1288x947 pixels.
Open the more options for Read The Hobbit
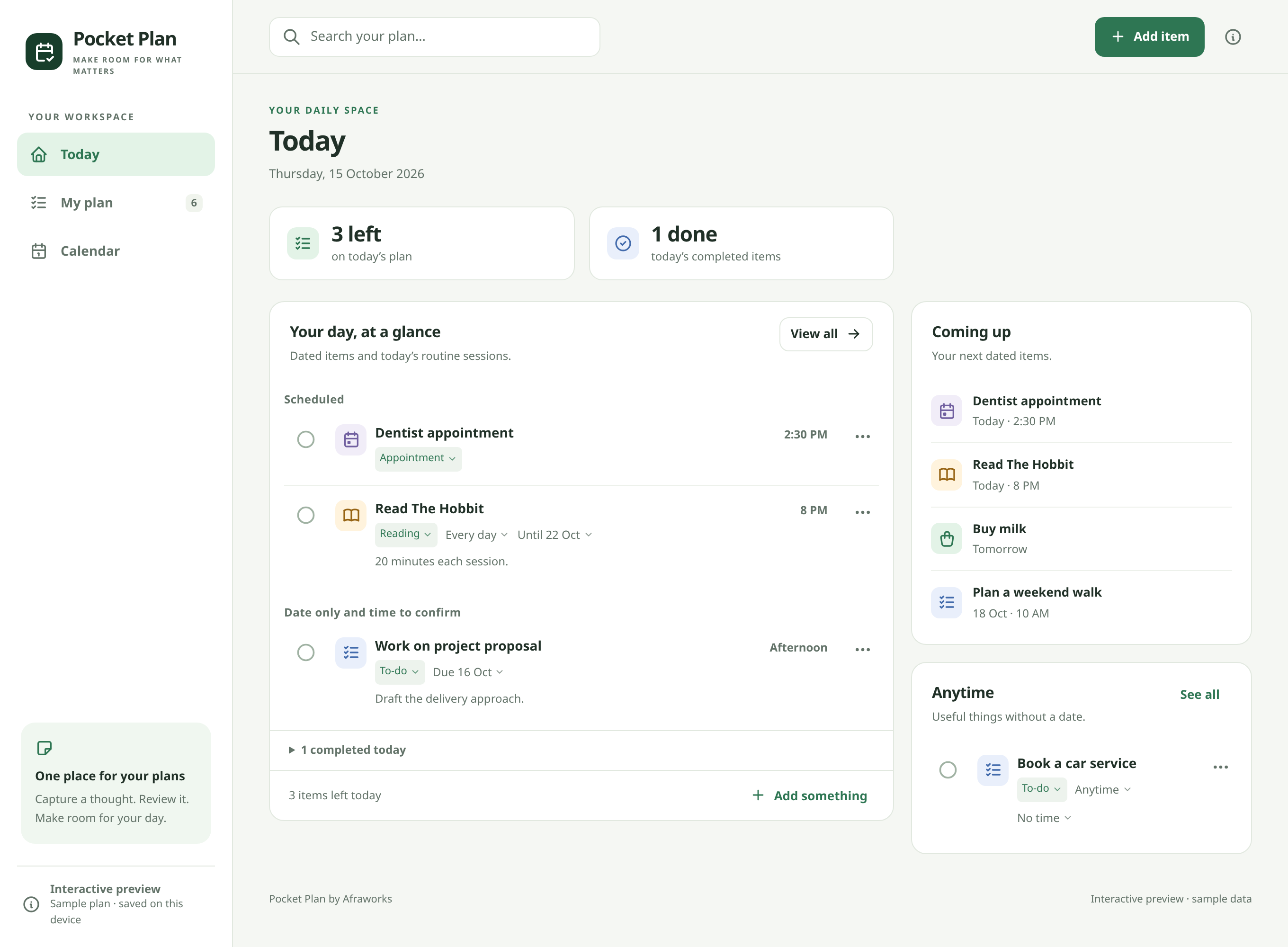click(862, 512)
